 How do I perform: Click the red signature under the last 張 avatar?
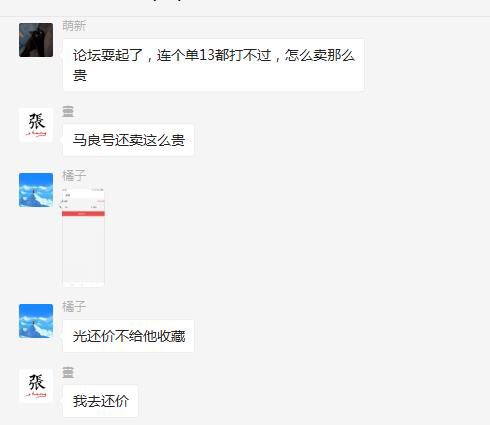[36, 395]
